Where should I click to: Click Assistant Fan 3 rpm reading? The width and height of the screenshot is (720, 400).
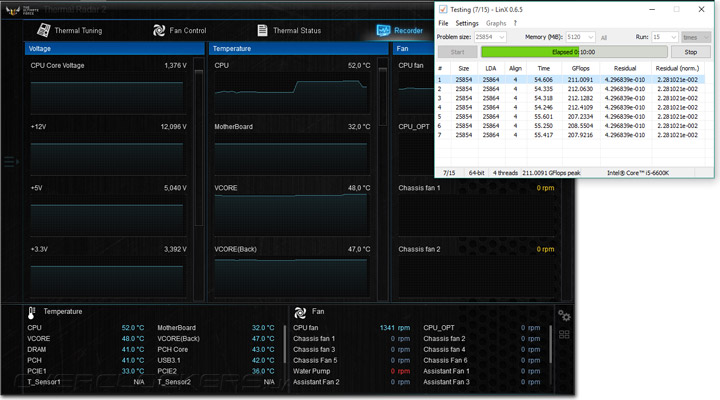point(530,382)
